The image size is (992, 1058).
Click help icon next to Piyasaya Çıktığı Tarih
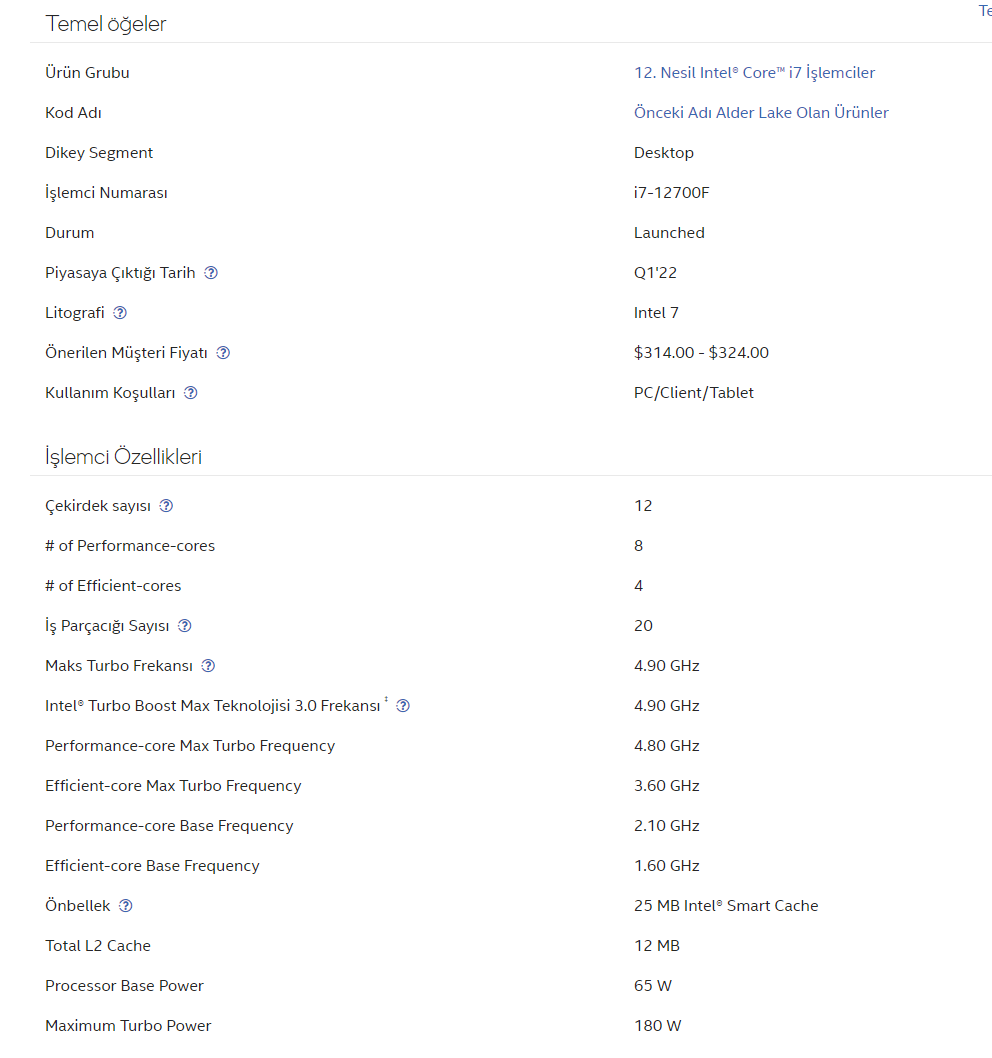(x=211, y=273)
